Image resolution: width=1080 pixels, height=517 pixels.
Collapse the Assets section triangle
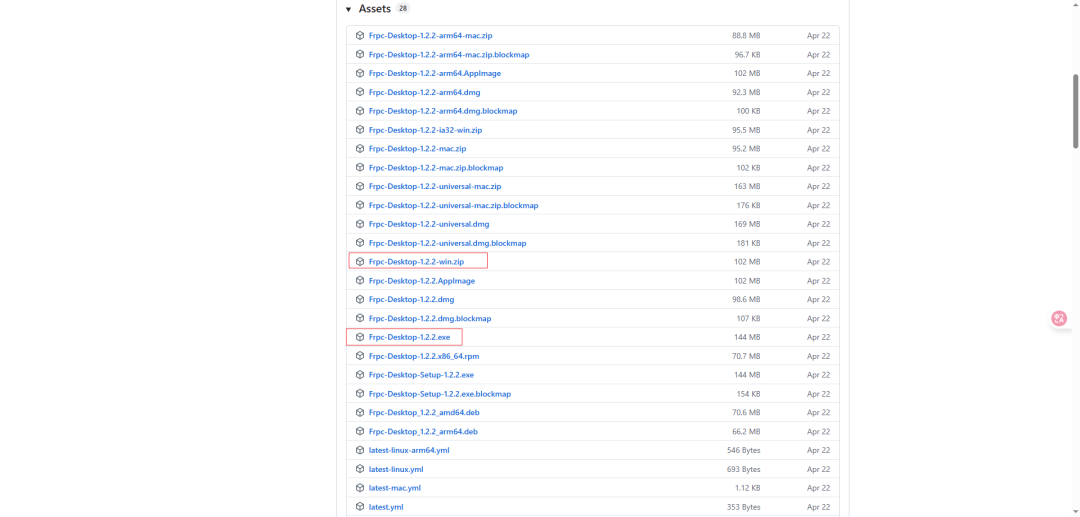tap(349, 10)
